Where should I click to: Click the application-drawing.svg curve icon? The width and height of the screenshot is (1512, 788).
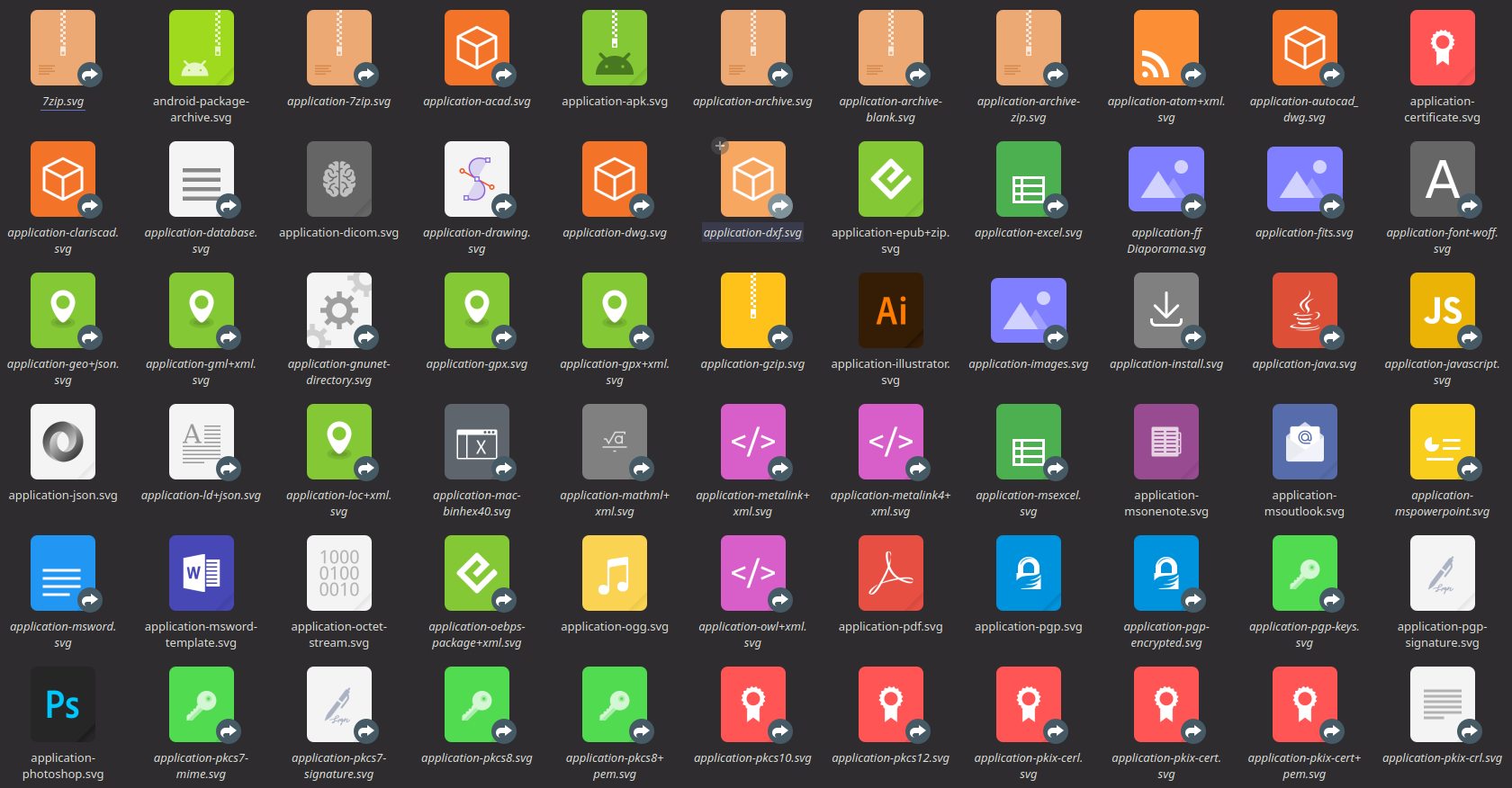click(x=477, y=179)
